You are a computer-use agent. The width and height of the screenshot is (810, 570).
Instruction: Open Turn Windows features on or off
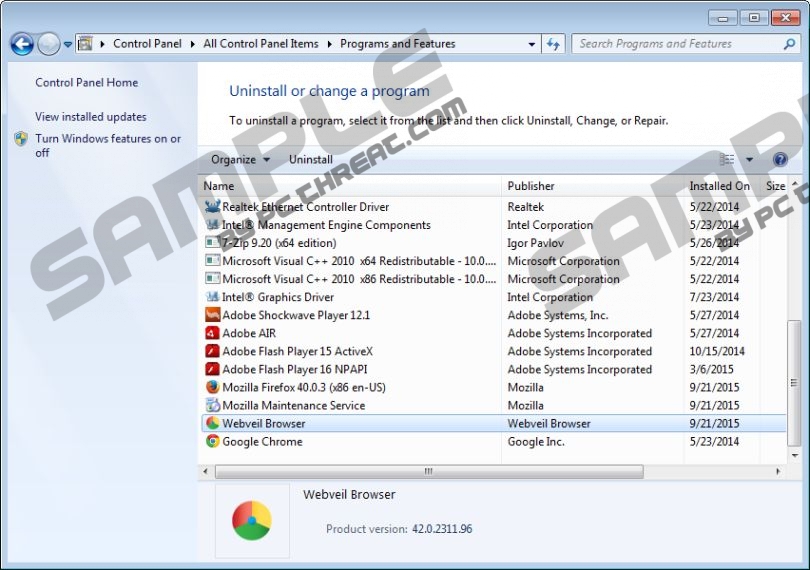point(108,145)
